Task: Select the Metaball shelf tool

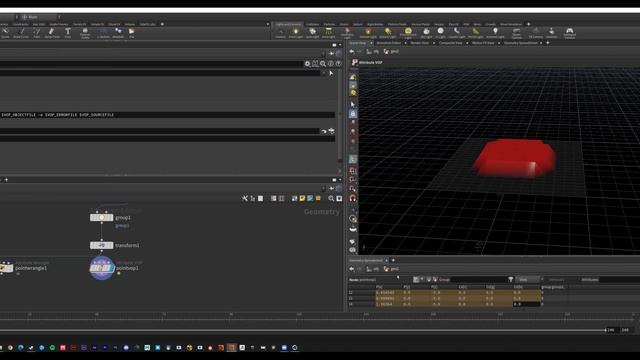Action: [118, 33]
